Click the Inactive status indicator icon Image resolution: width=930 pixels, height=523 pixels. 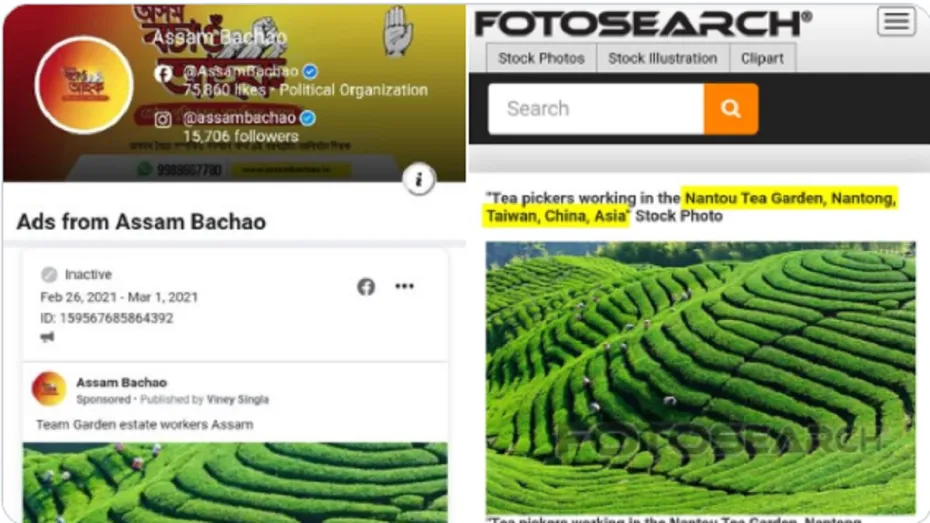click(x=49, y=274)
